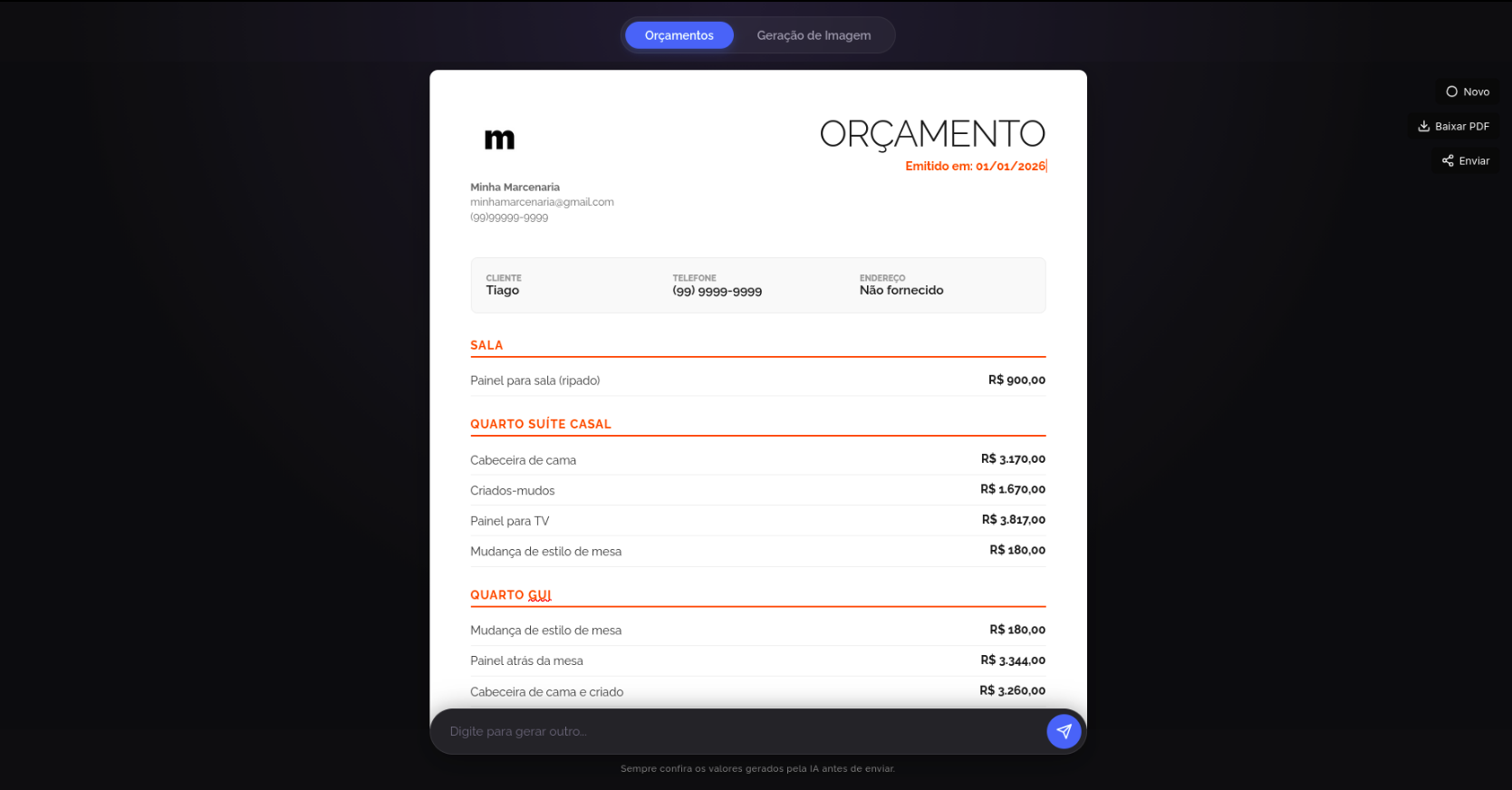
Task: Open the Geração de Imagem tab
Action: coord(814,35)
